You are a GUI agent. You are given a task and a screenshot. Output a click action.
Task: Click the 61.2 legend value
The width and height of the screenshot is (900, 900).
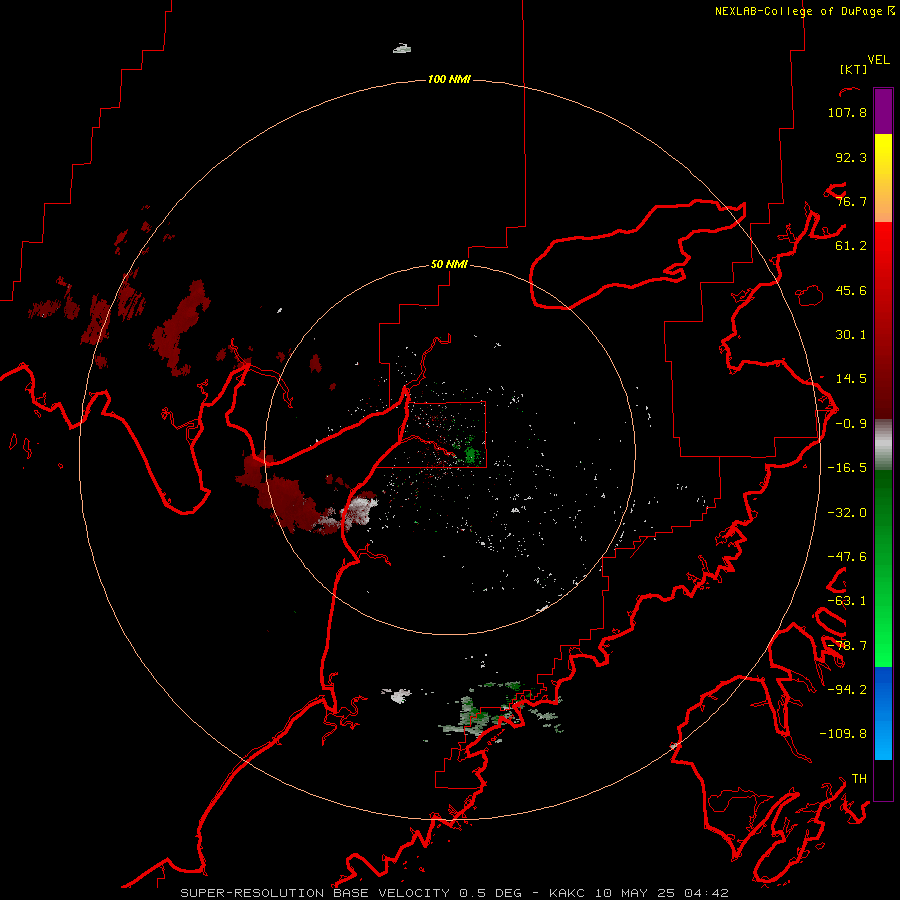coord(851,246)
